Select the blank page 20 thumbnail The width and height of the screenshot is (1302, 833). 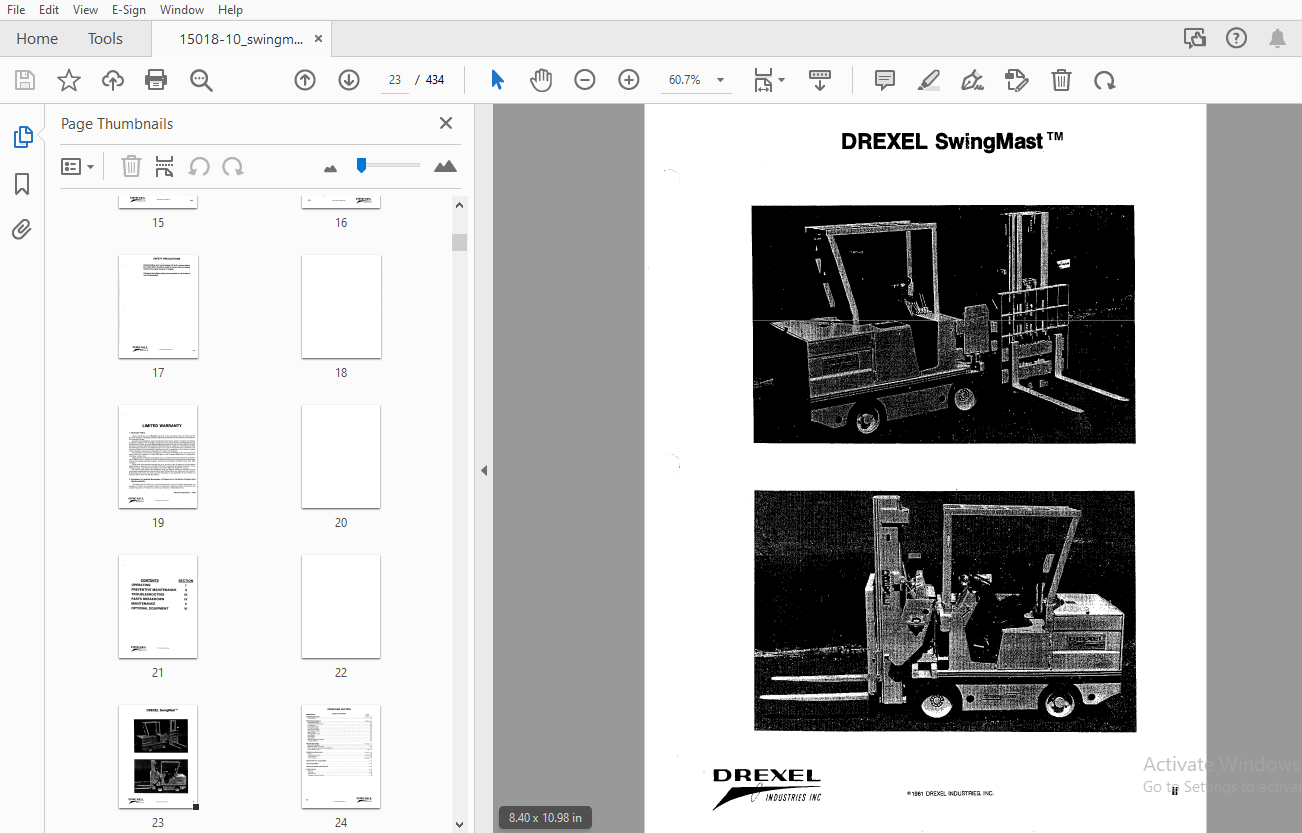[x=341, y=456]
